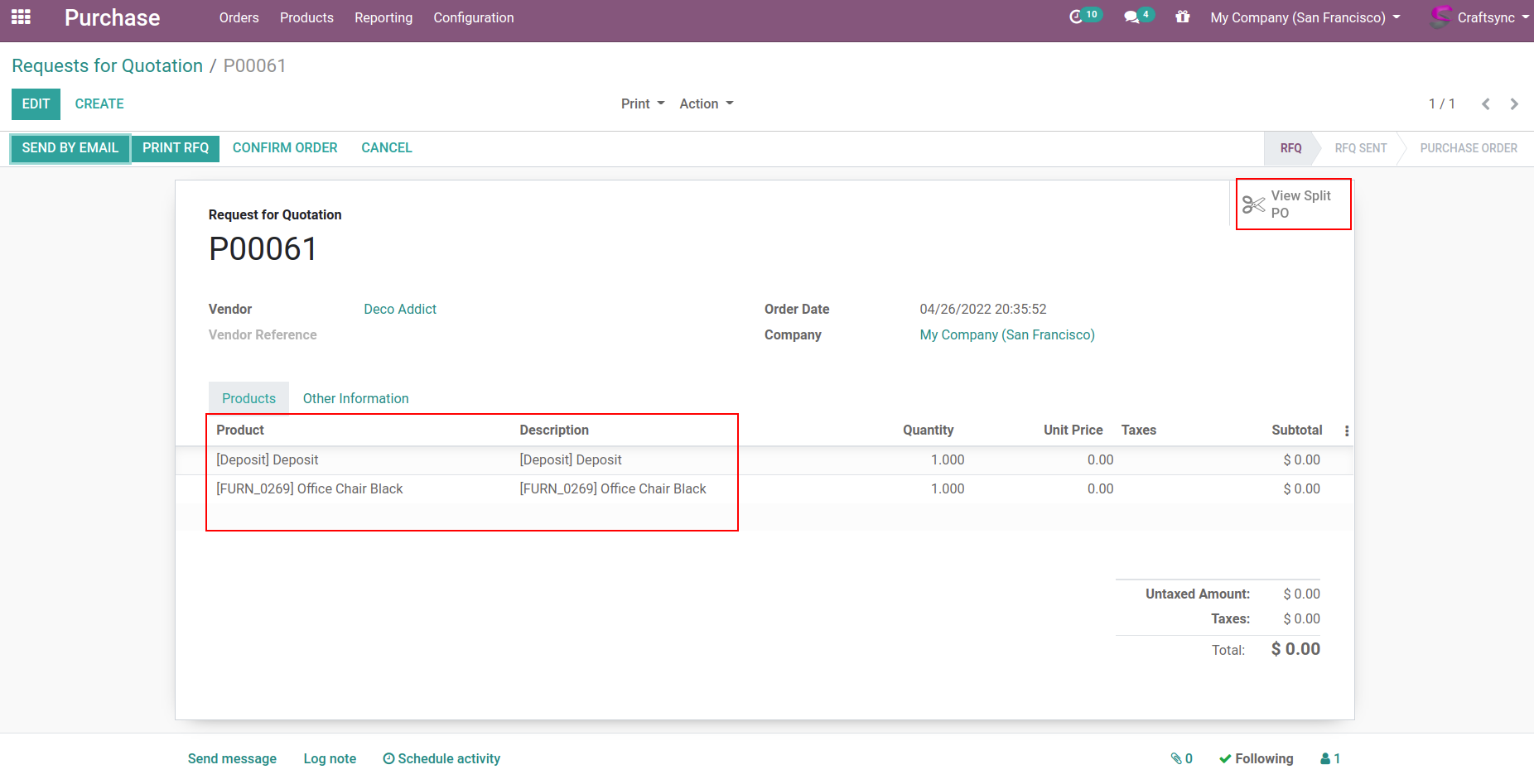1534x784 pixels.
Task: Select the RFQ Sent status stage
Action: click(1360, 148)
